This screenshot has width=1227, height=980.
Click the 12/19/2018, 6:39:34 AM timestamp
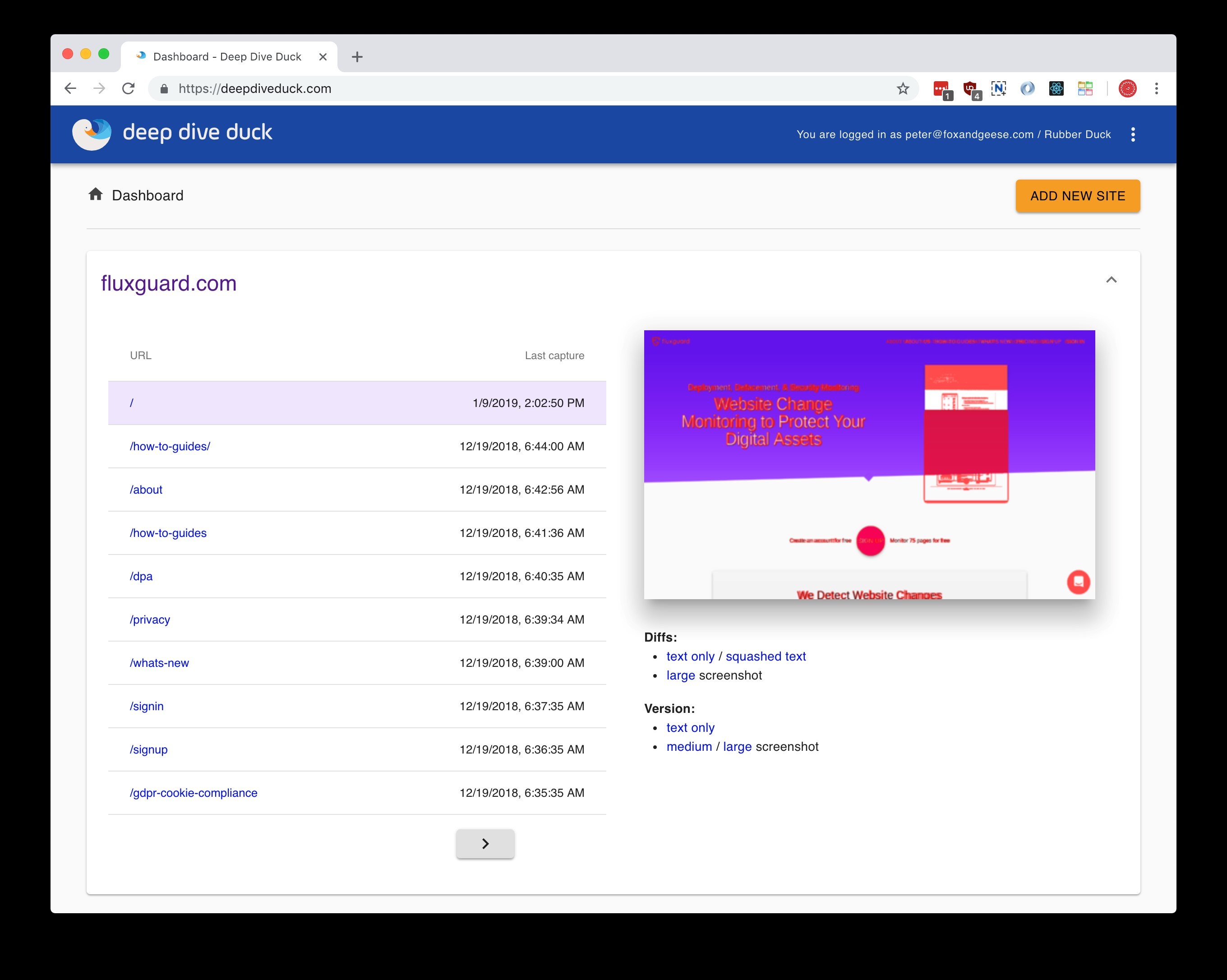522,620
